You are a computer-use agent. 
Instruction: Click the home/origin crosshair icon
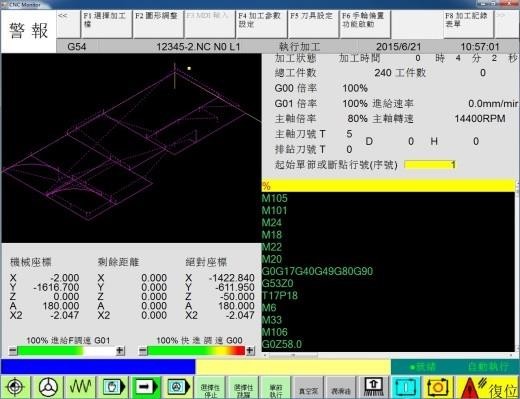pos(15,387)
